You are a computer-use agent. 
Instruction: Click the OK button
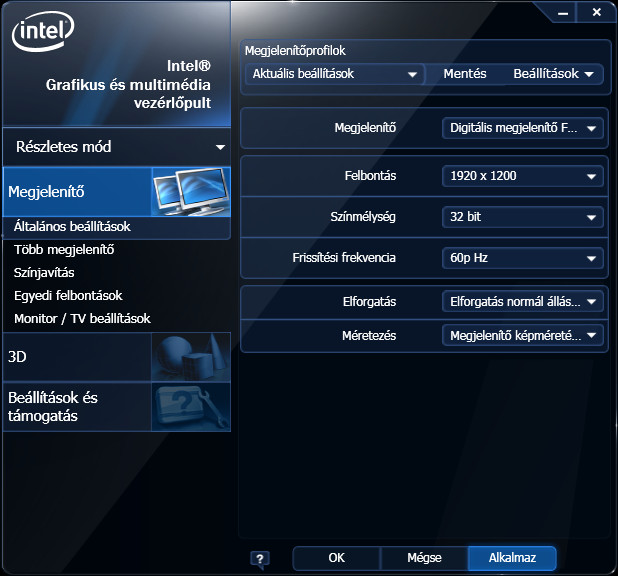337,558
